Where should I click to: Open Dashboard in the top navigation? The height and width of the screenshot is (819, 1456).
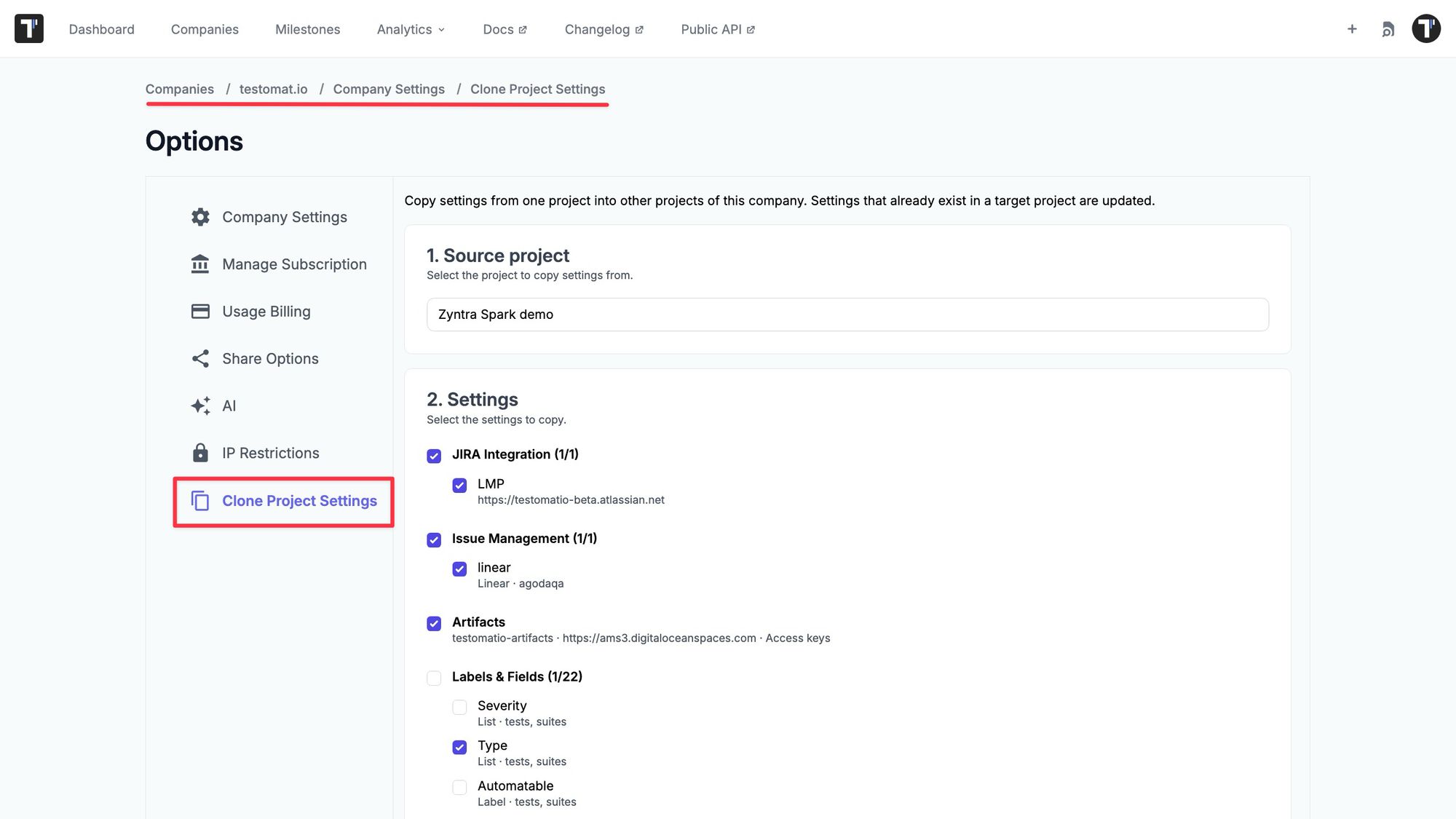pyautogui.click(x=101, y=29)
